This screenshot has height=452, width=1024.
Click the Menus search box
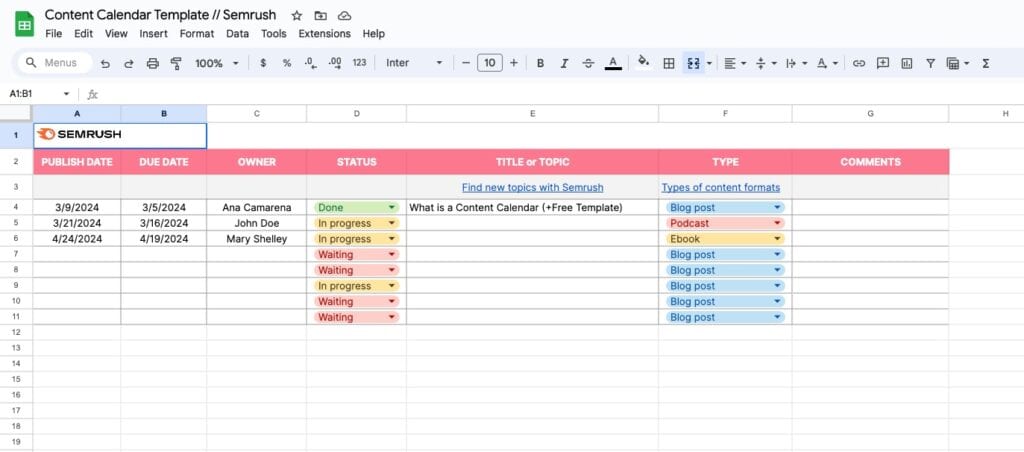pyautogui.click(x=55, y=63)
